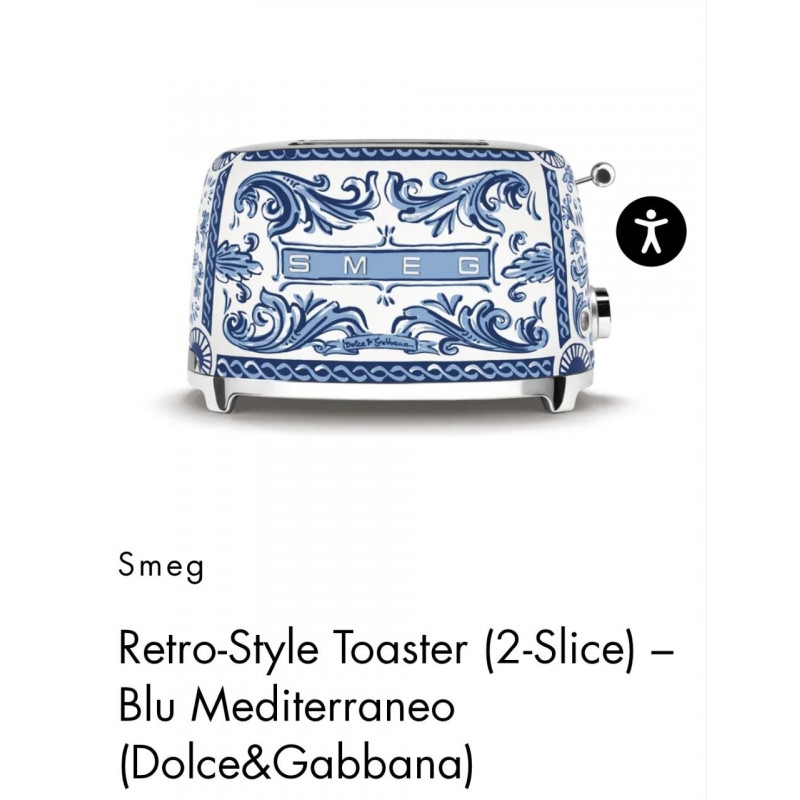
Task: Click the toaster's left chrome foot
Action: tap(216, 393)
